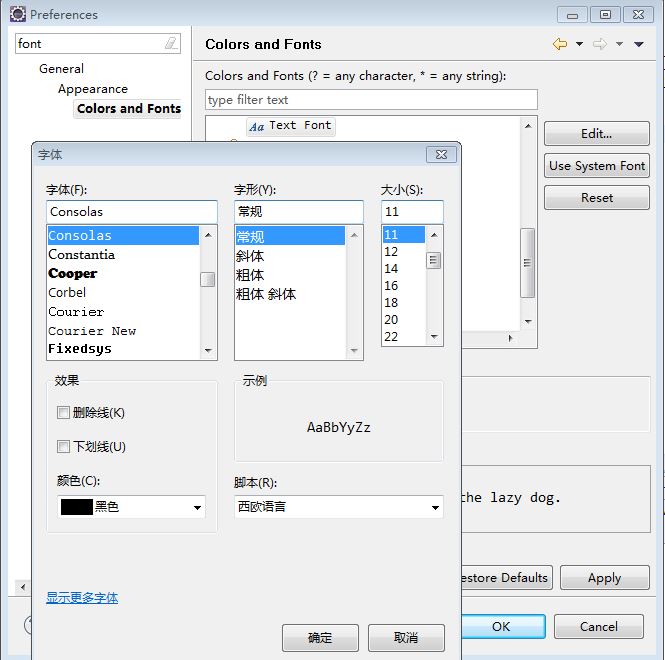The width and height of the screenshot is (665, 660).
Task: Click Colors and Fonts tree scrollbar thumb
Action: tap(527, 263)
